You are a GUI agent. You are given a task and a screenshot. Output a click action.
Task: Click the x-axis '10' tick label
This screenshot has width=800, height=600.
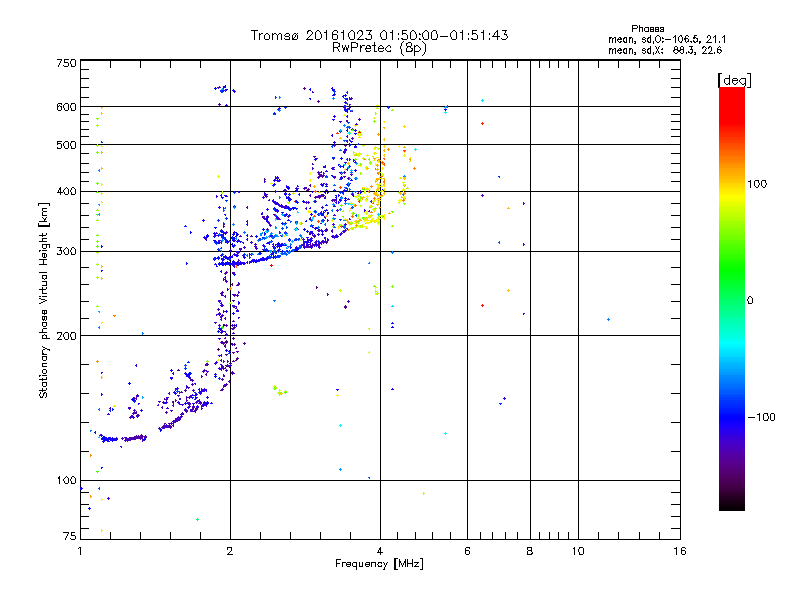pyautogui.click(x=578, y=551)
